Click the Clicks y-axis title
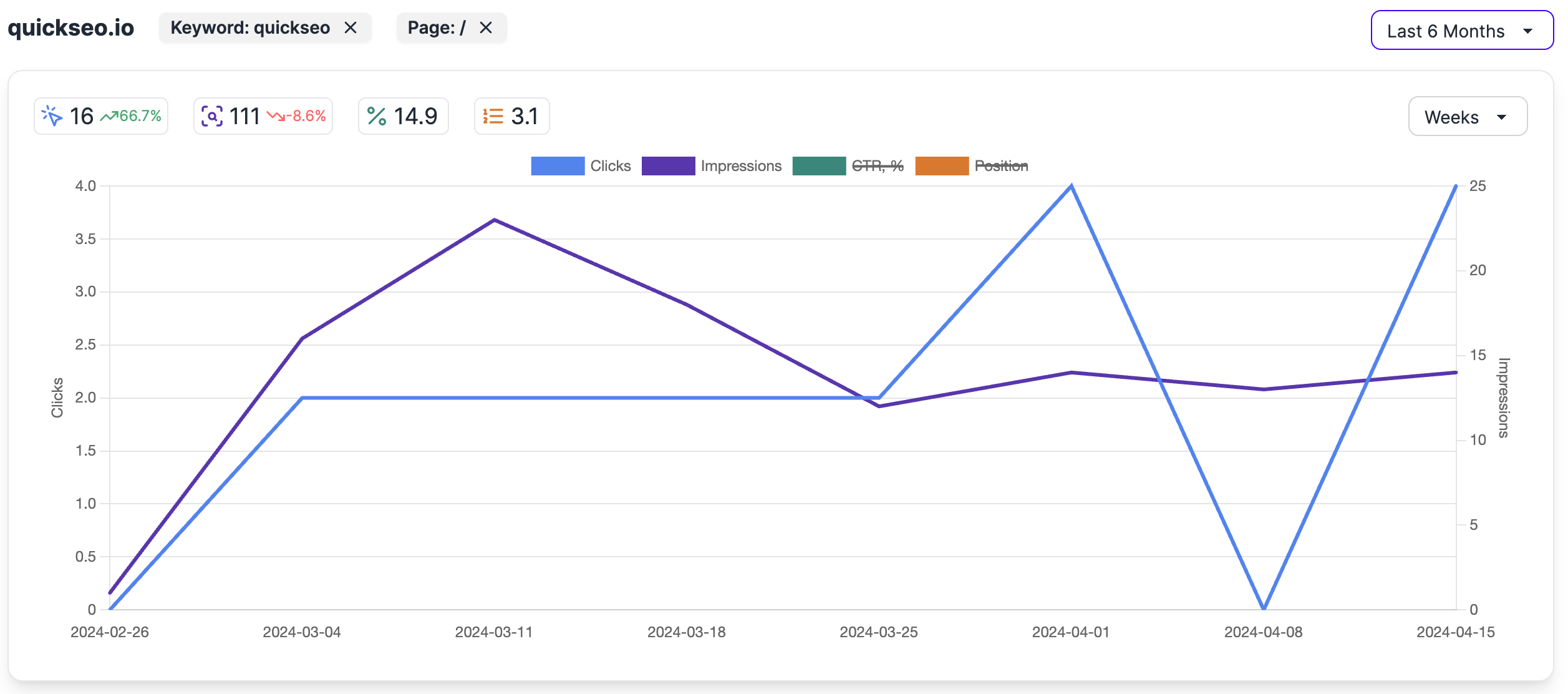Screen dimensions: 1568x694 [x=57, y=398]
